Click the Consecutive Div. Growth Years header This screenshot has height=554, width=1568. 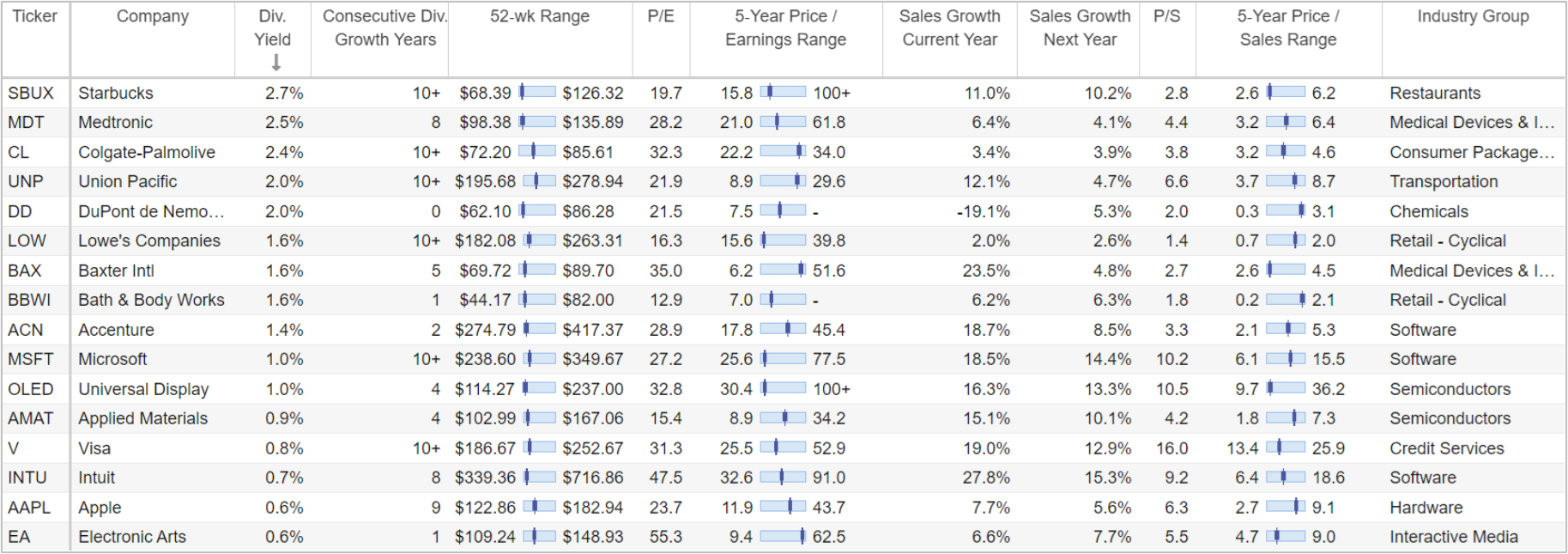[x=384, y=27]
